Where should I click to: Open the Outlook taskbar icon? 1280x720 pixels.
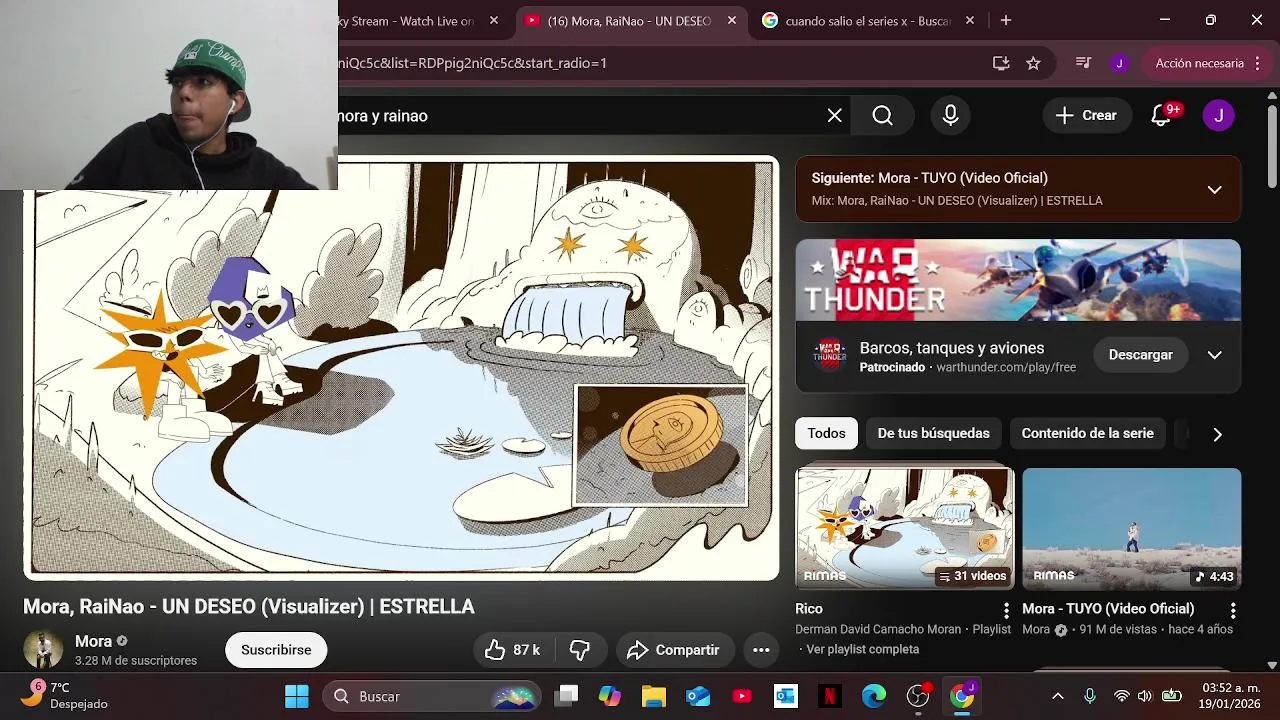tap(785, 696)
